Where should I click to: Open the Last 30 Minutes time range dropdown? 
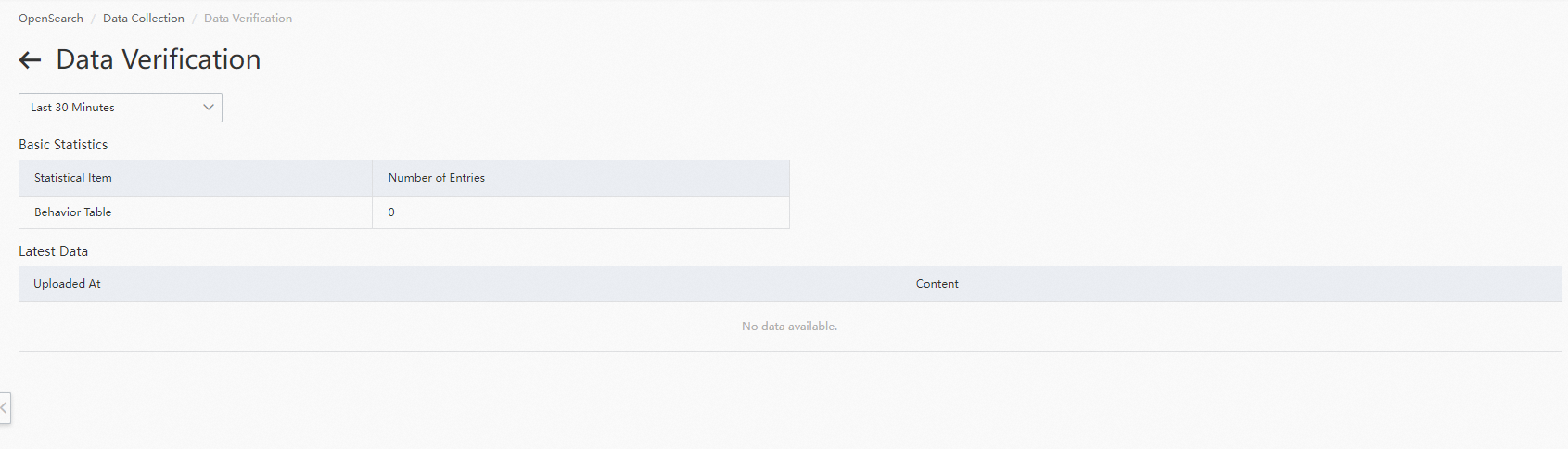click(x=121, y=108)
